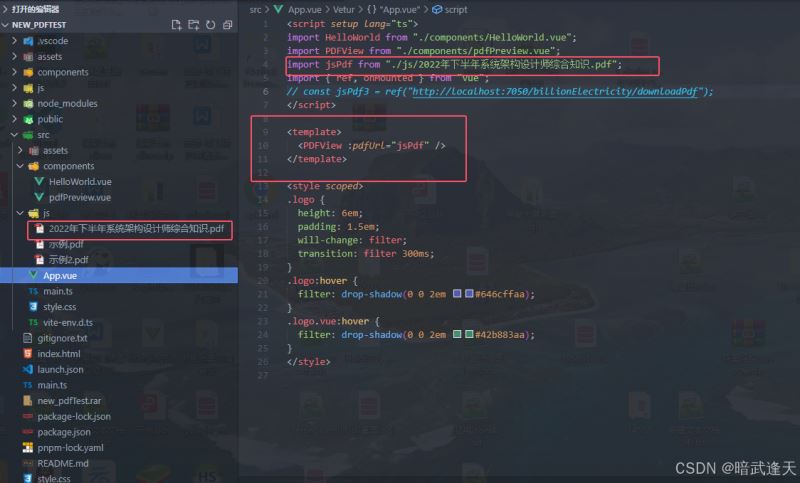Open index.html from the file tree
This screenshot has width=800, height=483.
coord(59,353)
